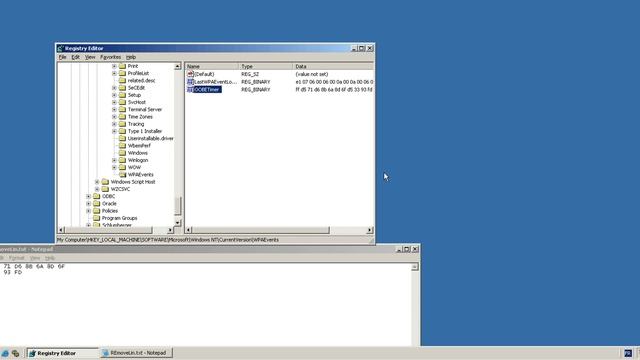Click the LastWPAEventLogged binary value icon
Viewport: 640px width, 360px height.
(x=190, y=82)
